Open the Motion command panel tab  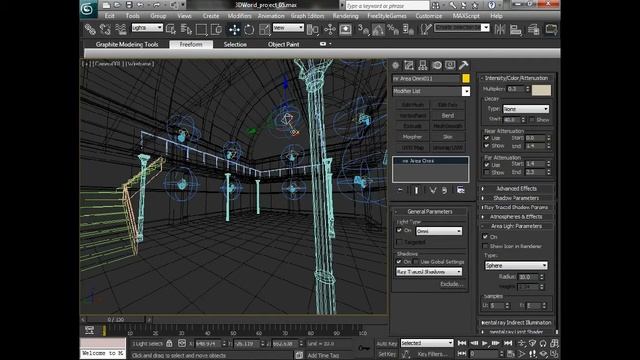pos(437,65)
